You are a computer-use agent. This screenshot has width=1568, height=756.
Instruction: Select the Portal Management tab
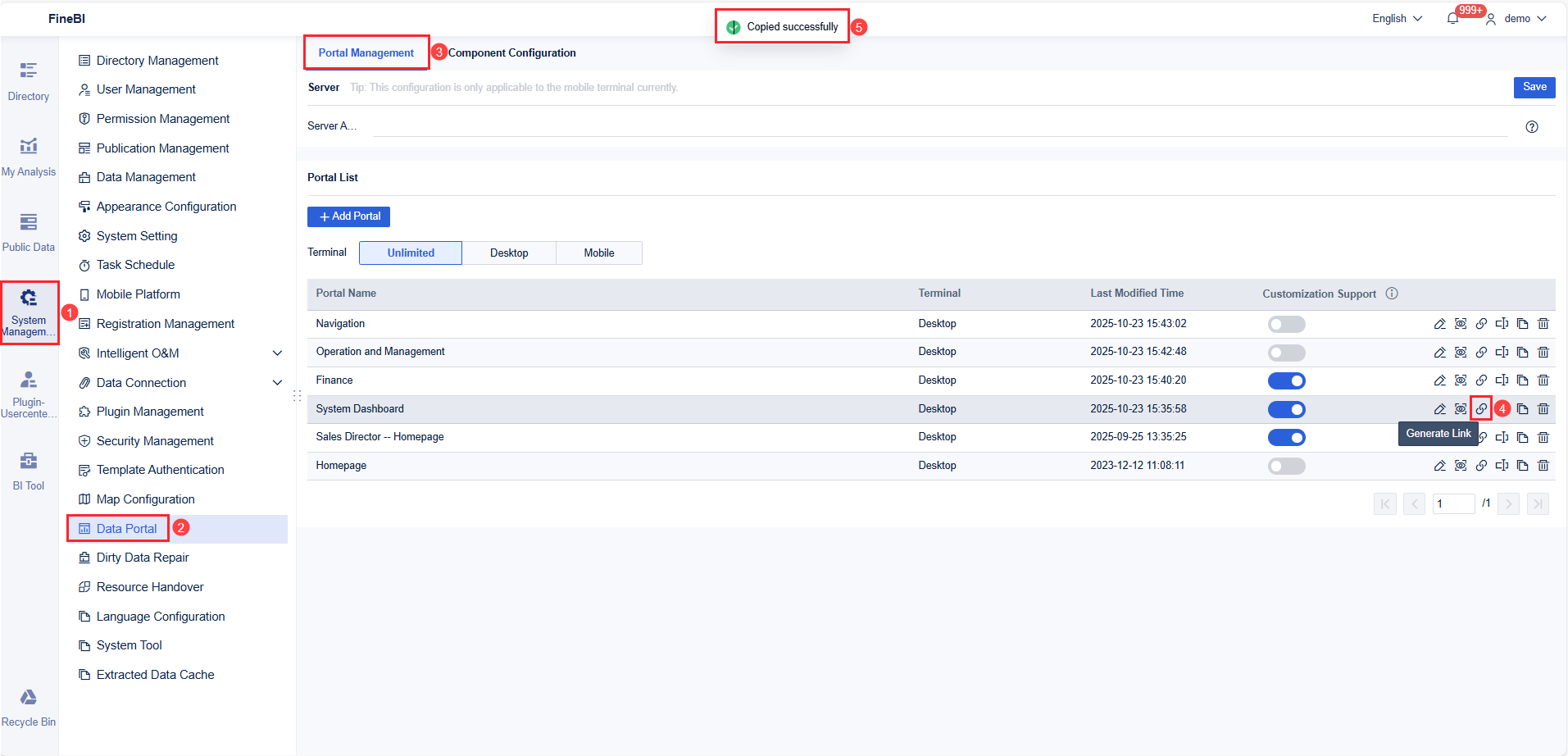366,52
